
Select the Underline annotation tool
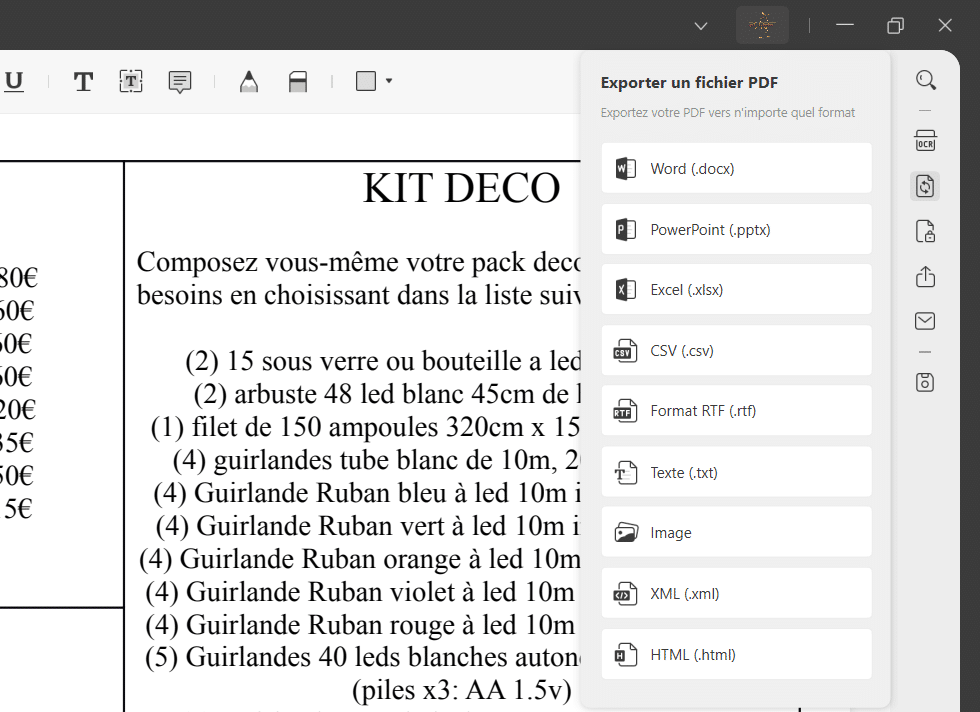pos(14,81)
